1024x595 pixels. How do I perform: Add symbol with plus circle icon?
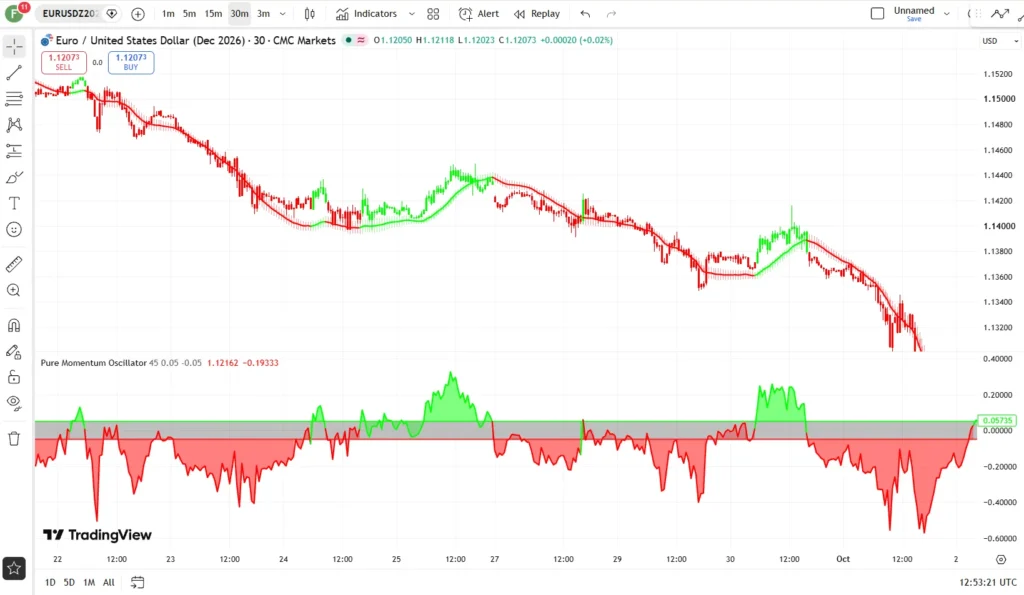click(x=138, y=13)
